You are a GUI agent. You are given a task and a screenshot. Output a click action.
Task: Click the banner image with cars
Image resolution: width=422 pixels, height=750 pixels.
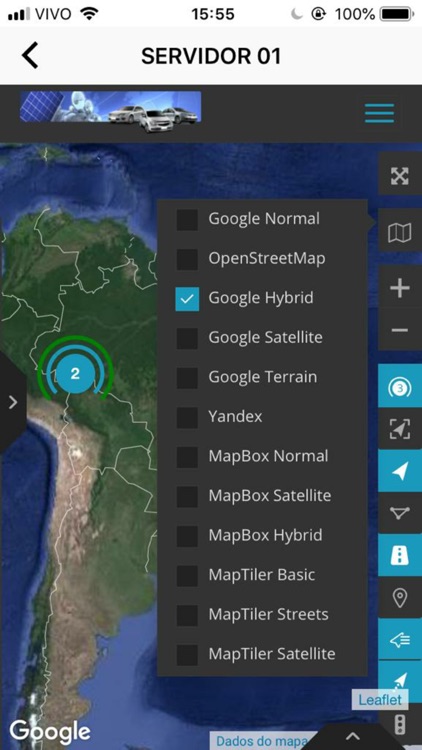(111, 111)
